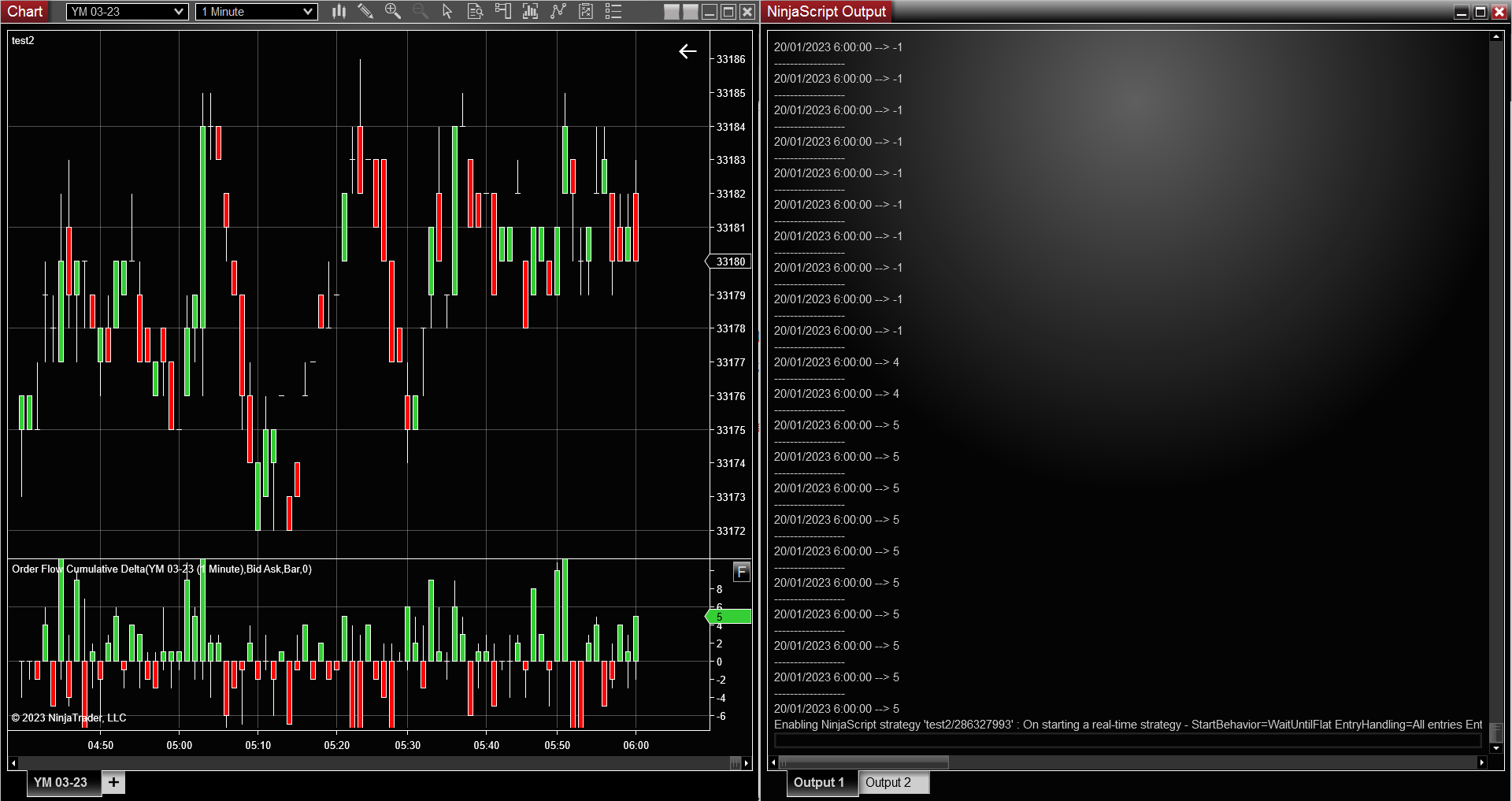Click the 06:00 time axis label
The width and height of the screenshot is (1512, 801).
636,745
